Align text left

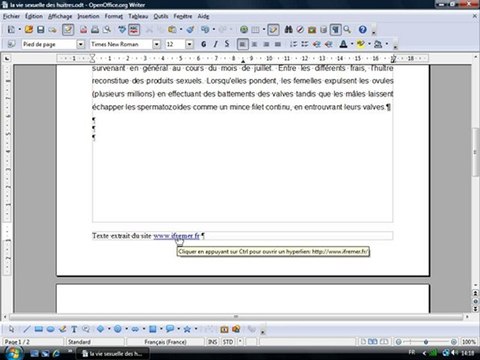point(243,44)
